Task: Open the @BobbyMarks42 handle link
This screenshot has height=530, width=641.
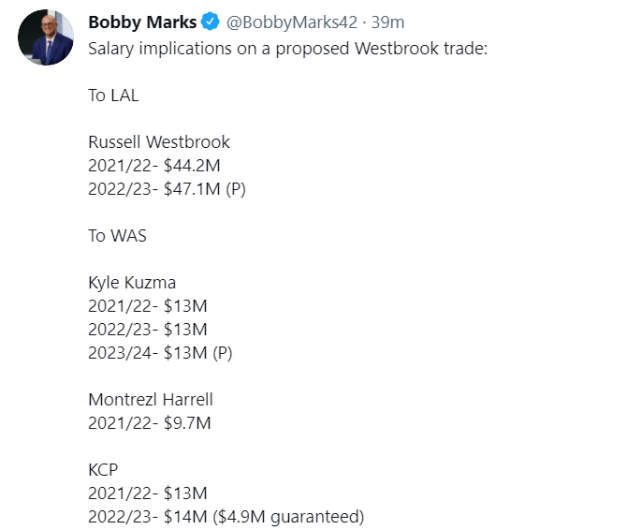Action: (x=294, y=23)
